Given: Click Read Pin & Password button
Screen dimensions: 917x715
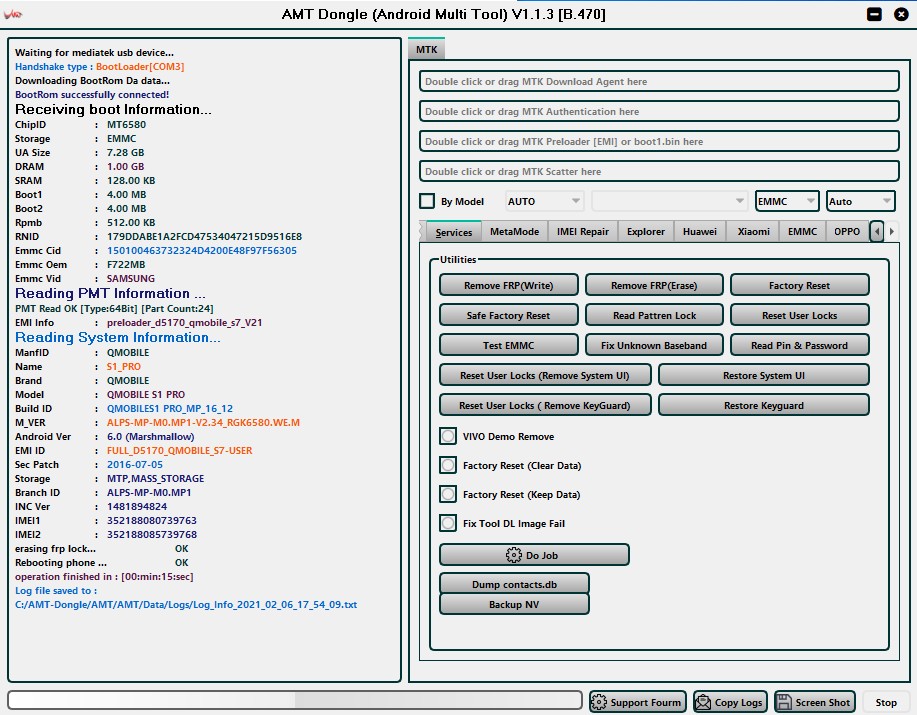Looking at the screenshot, I should pyautogui.click(x=799, y=345).
